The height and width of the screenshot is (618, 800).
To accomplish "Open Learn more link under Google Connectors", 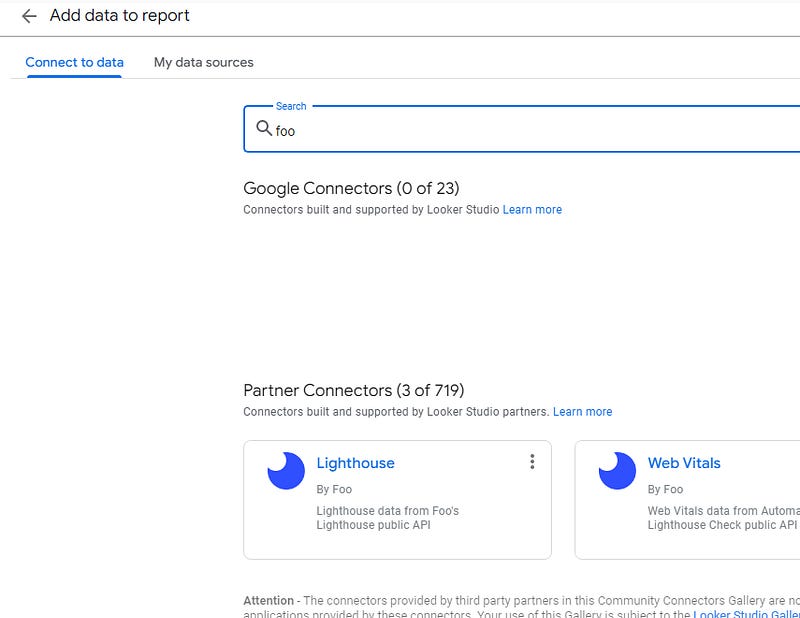I will tap(532, 210).
